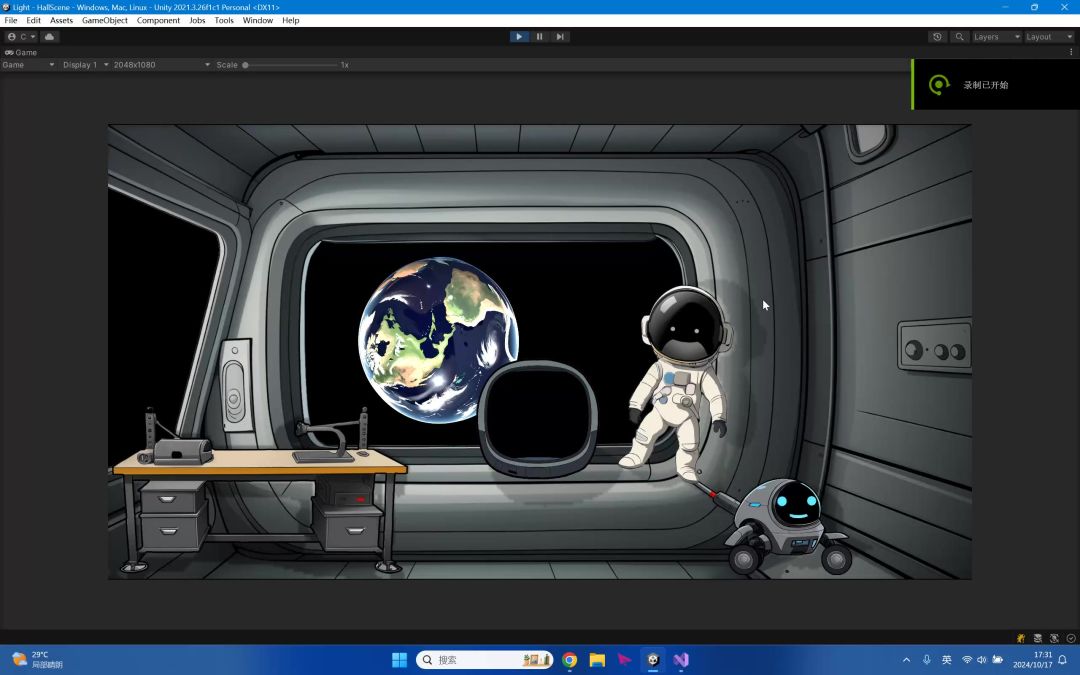Click the Pause button in toolbar
Screen dimensions: 1080x675
pos(539,37)
